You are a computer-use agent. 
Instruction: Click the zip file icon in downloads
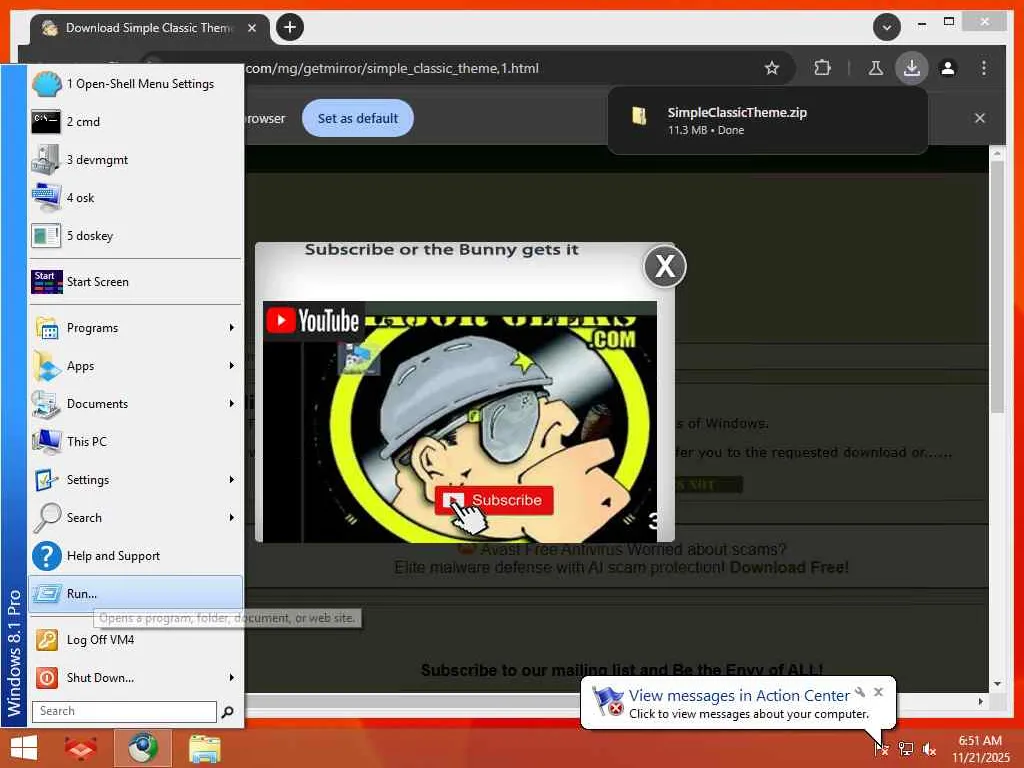pos(639,116)
